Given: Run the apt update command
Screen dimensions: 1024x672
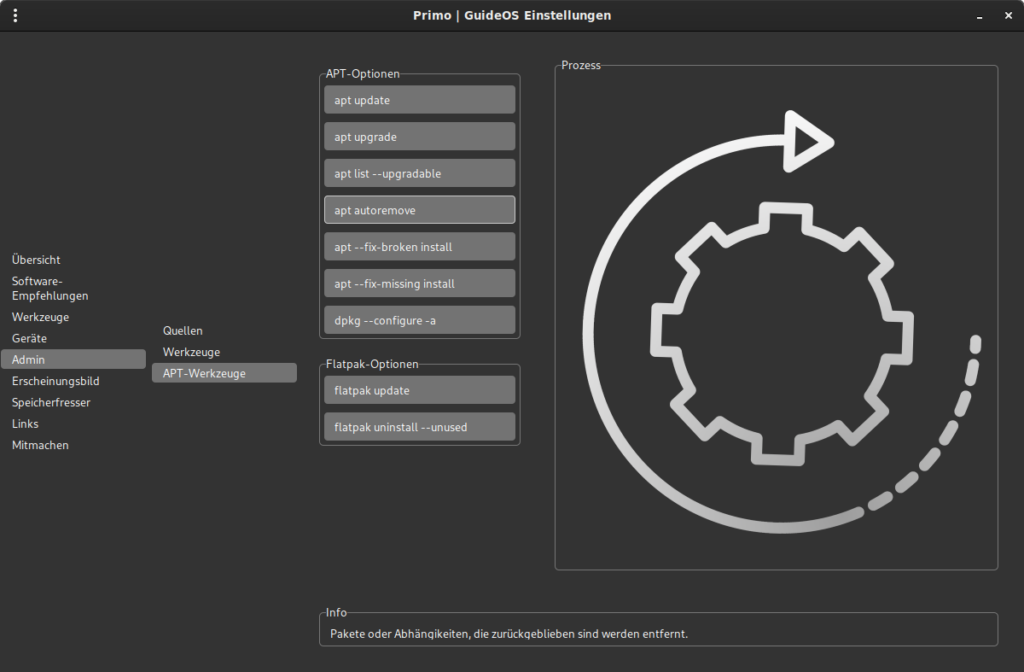Looking at the screenshot, I should click(x=419, y=100).
